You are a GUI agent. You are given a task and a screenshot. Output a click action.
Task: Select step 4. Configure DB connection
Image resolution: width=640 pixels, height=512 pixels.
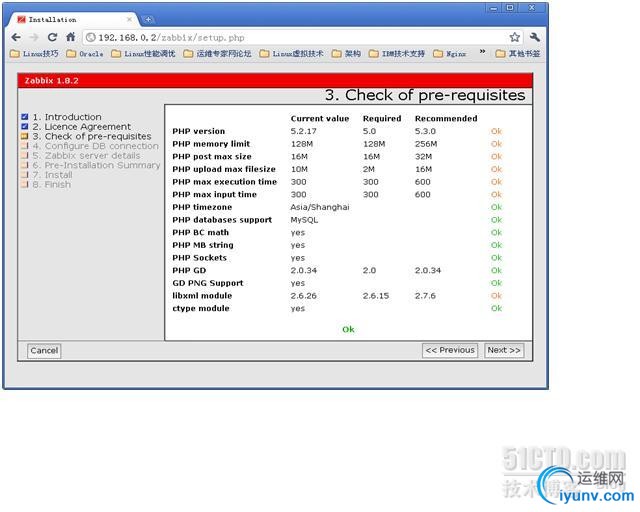pos(96,146)
